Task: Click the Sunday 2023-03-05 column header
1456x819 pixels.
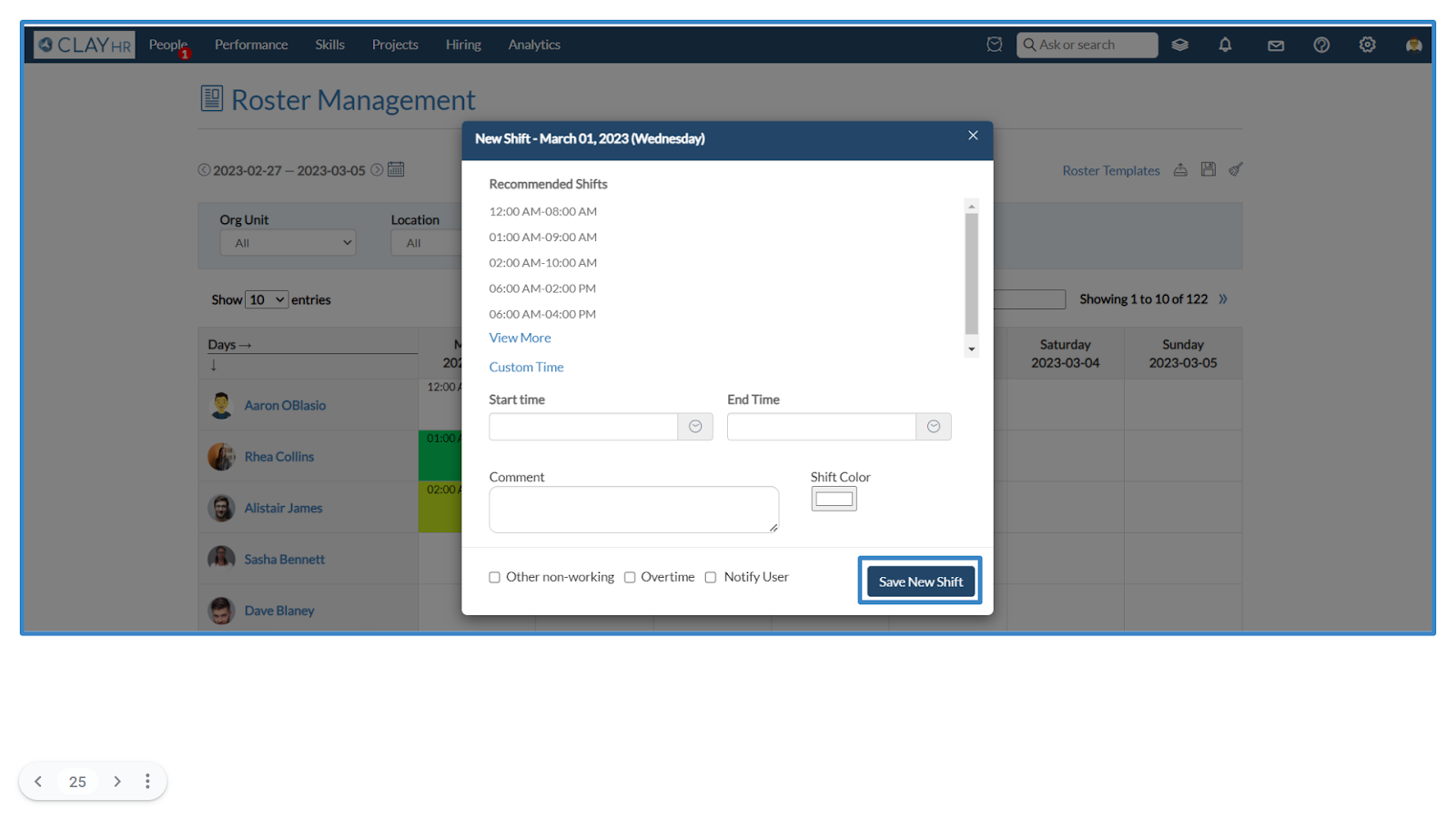Action: point(1182,353)
